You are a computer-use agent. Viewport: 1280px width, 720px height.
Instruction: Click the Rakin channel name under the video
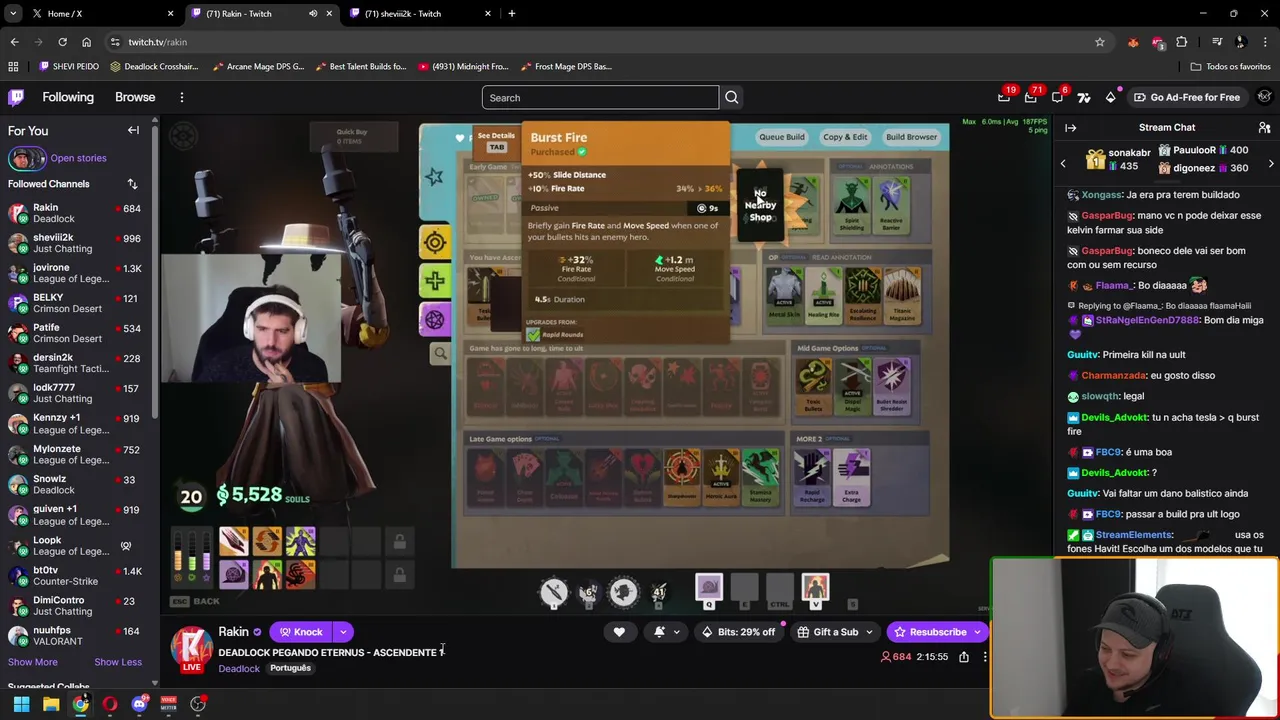[x=233, y=632]
